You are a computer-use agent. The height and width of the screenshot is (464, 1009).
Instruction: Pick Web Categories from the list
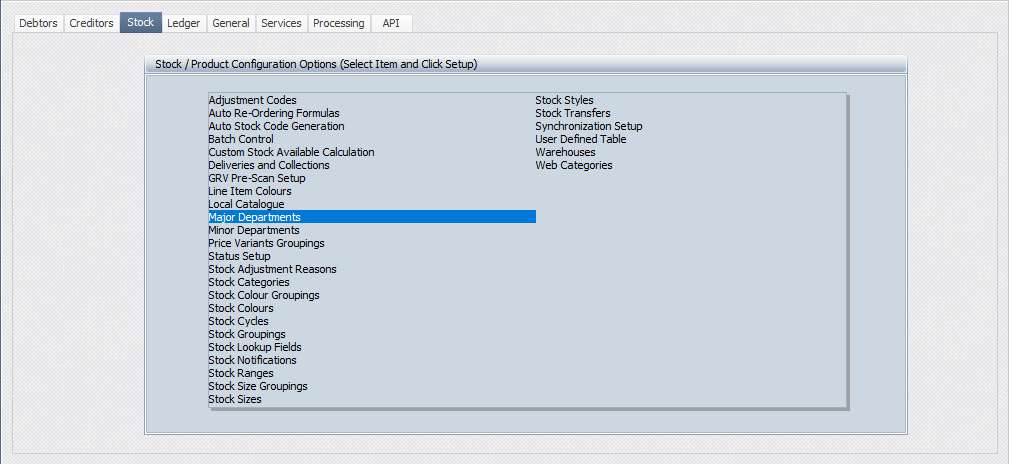click(x=573, y=165)
